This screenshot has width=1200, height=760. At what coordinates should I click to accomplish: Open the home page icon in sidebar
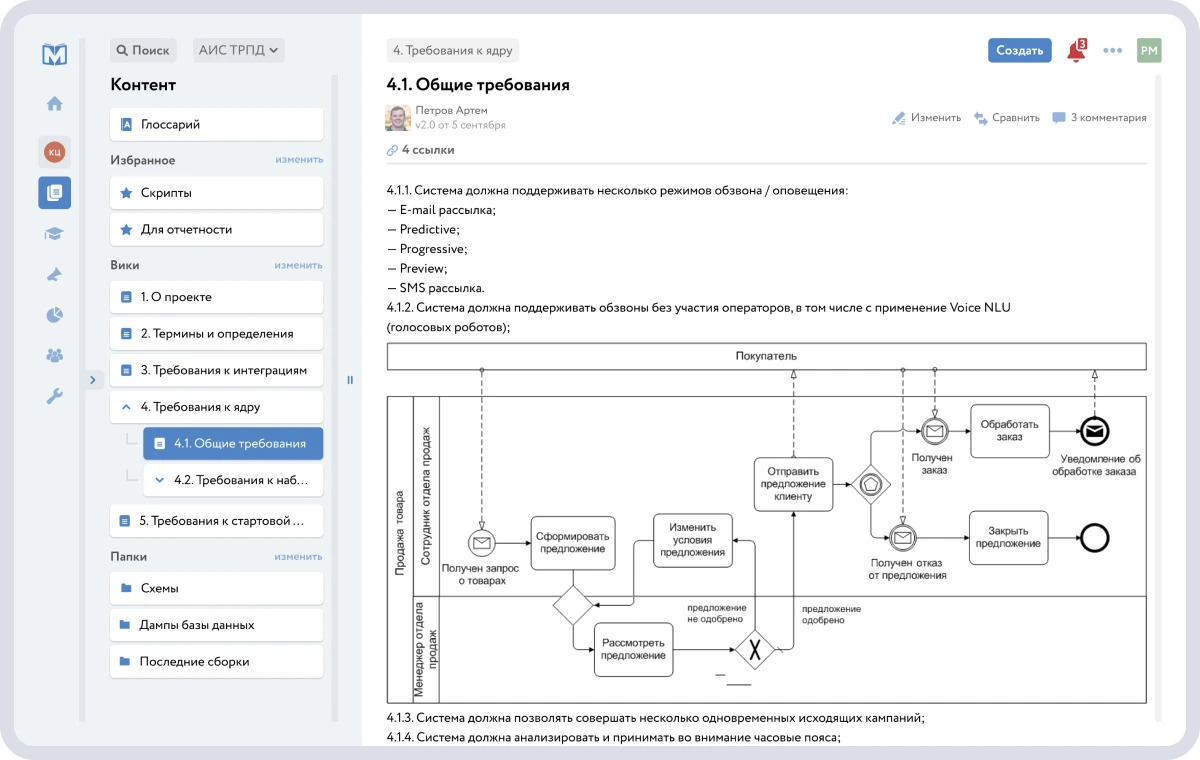click(54, 103)
